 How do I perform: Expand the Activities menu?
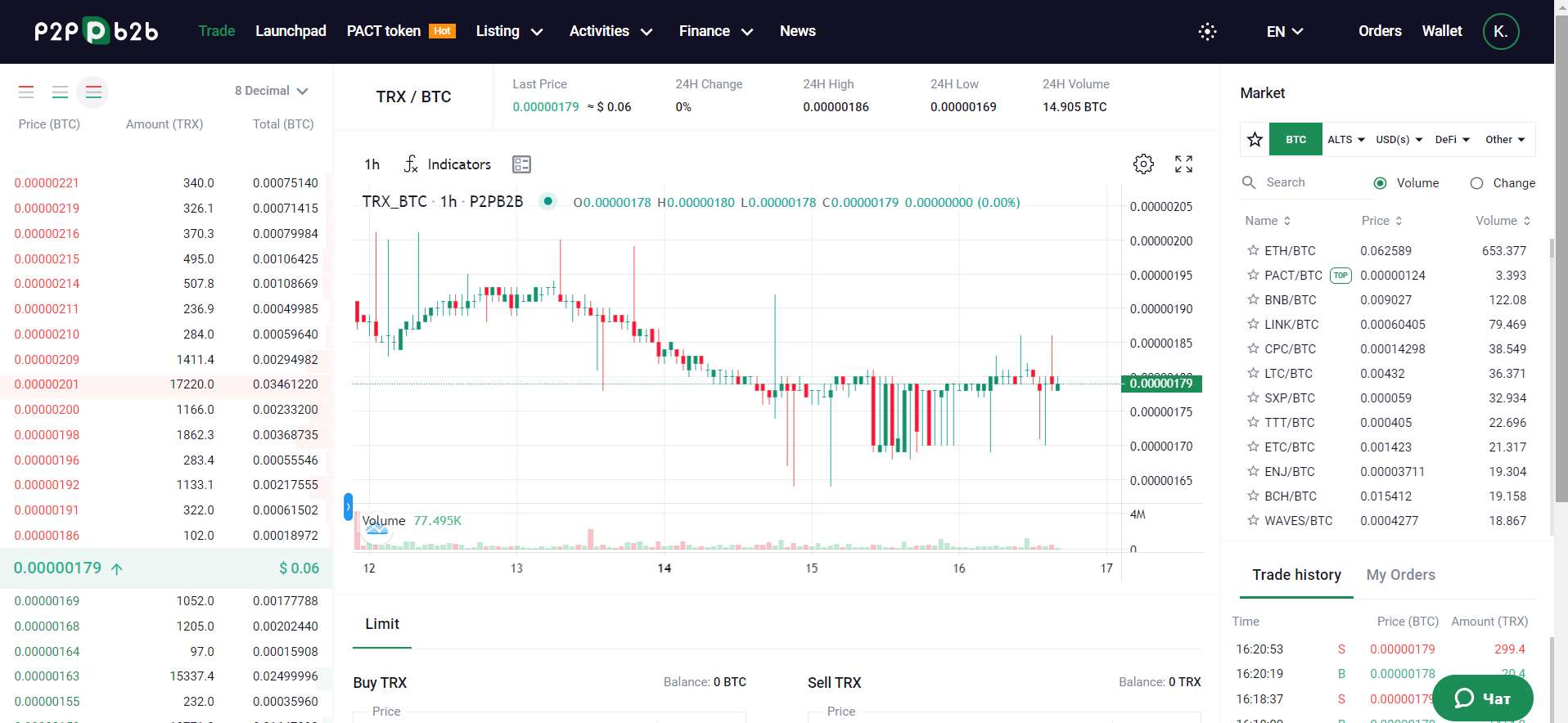(611, 31)
